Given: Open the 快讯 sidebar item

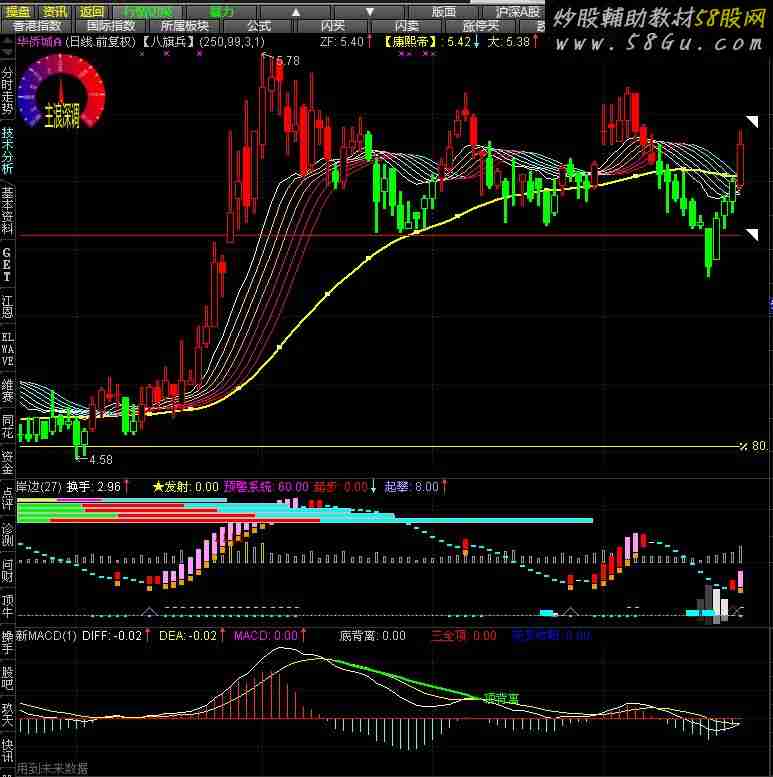Looking at the screenshot, I should pos(7,750).
